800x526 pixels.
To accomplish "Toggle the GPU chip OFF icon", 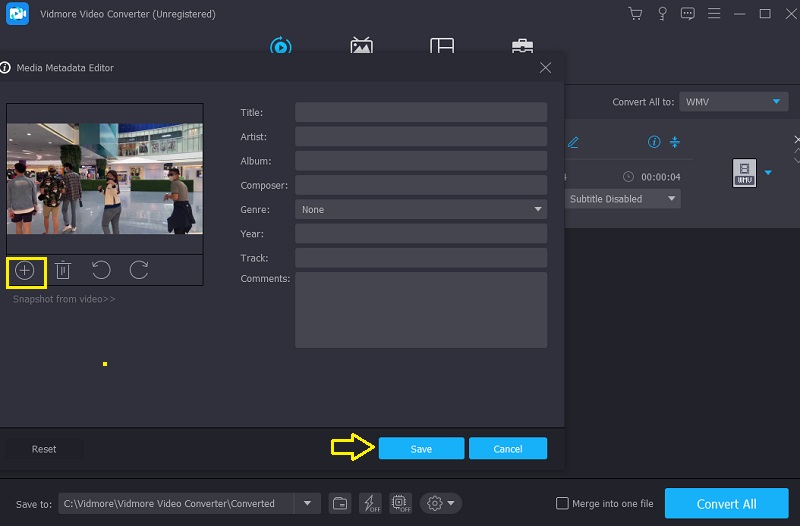I will 400,503.
